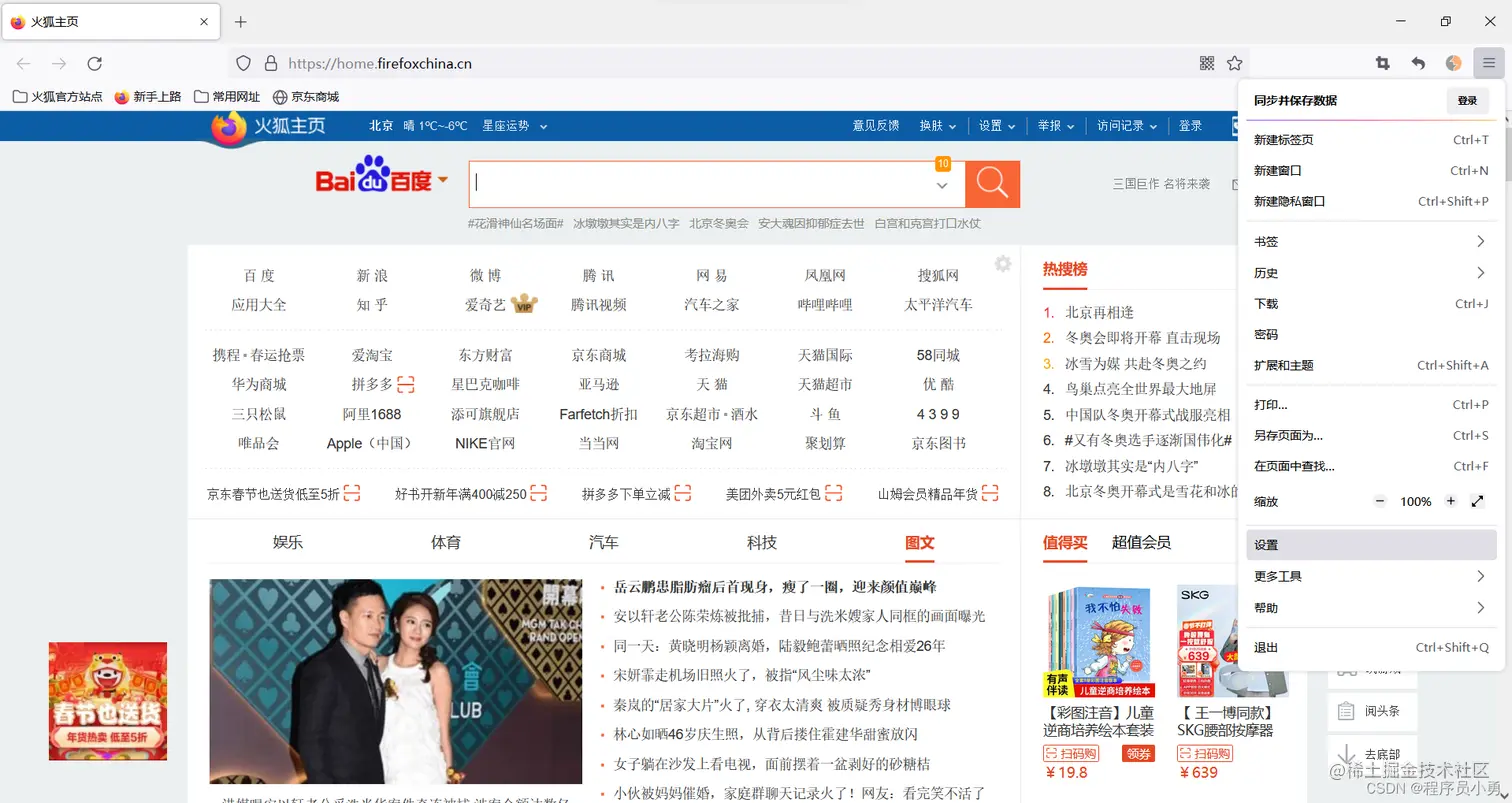Expand 更多工具 submenu
This screenshot has width=1512, height=803.
[1371, 576]
